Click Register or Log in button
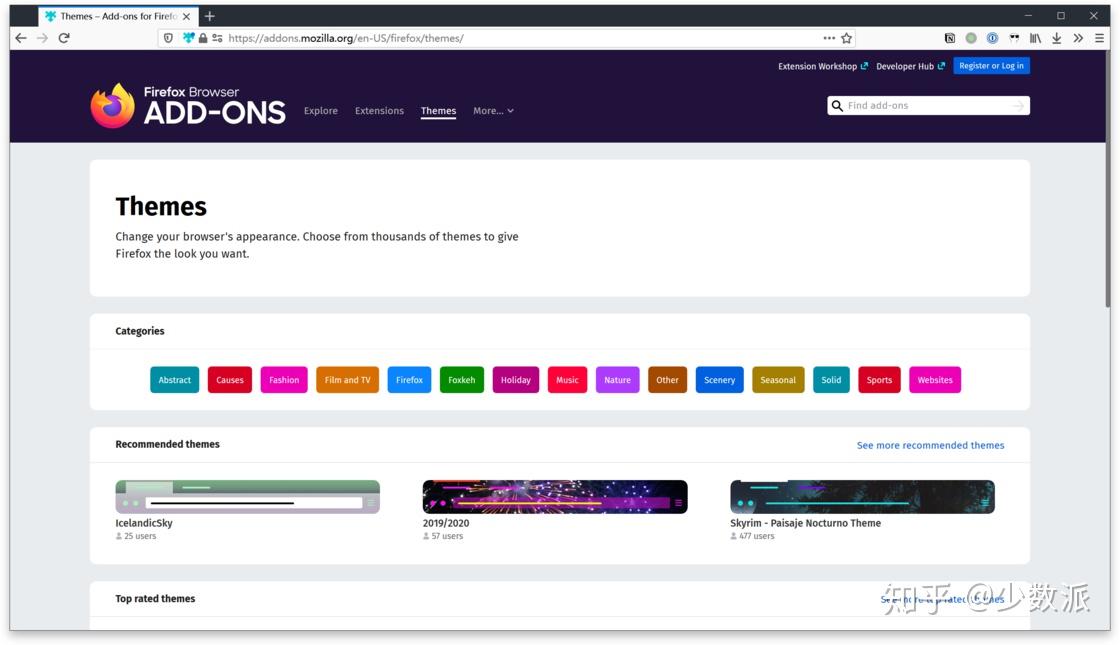 (991, 66)
